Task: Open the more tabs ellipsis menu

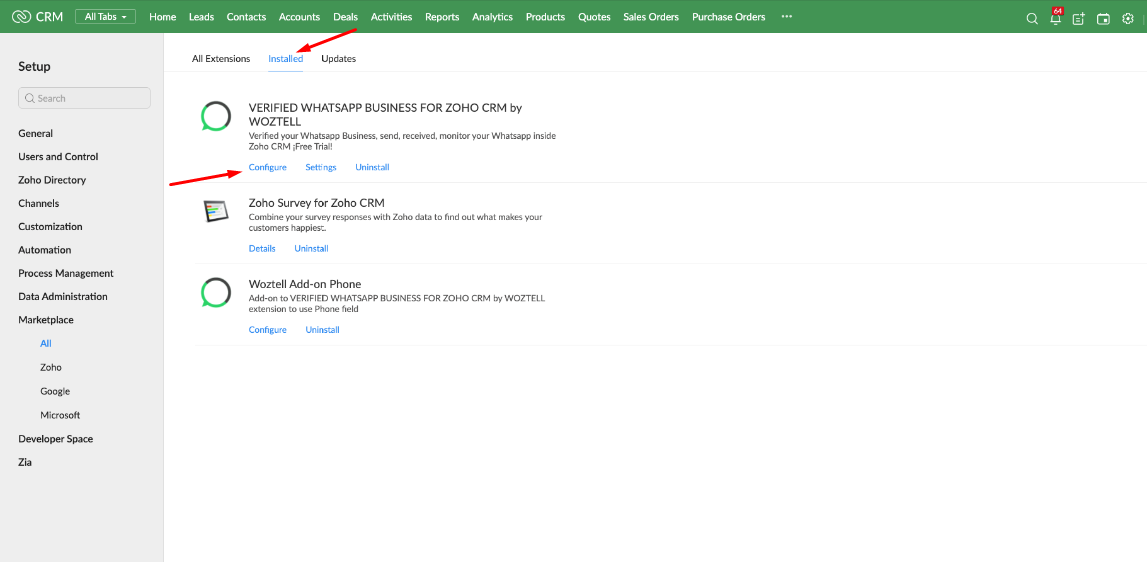Action: pyautogui.click(x=787, y=17)
